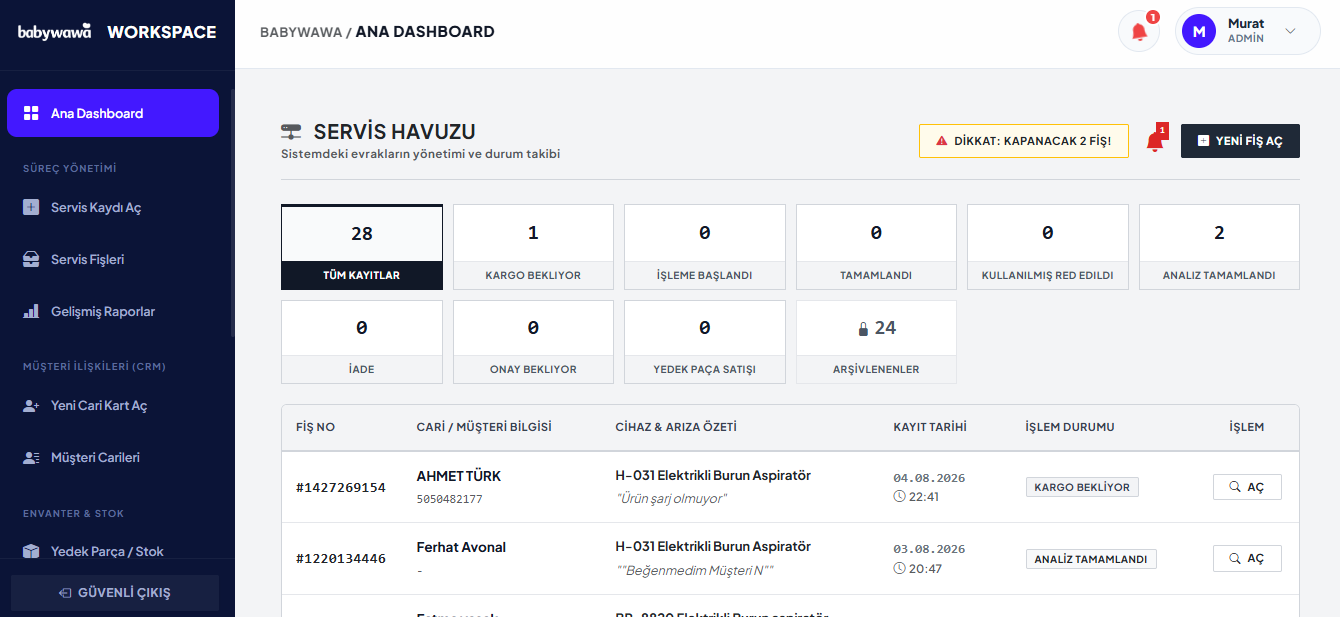Go to Servis Kaydı Aç
This screenshot has width=1340, height=617.
113,207
